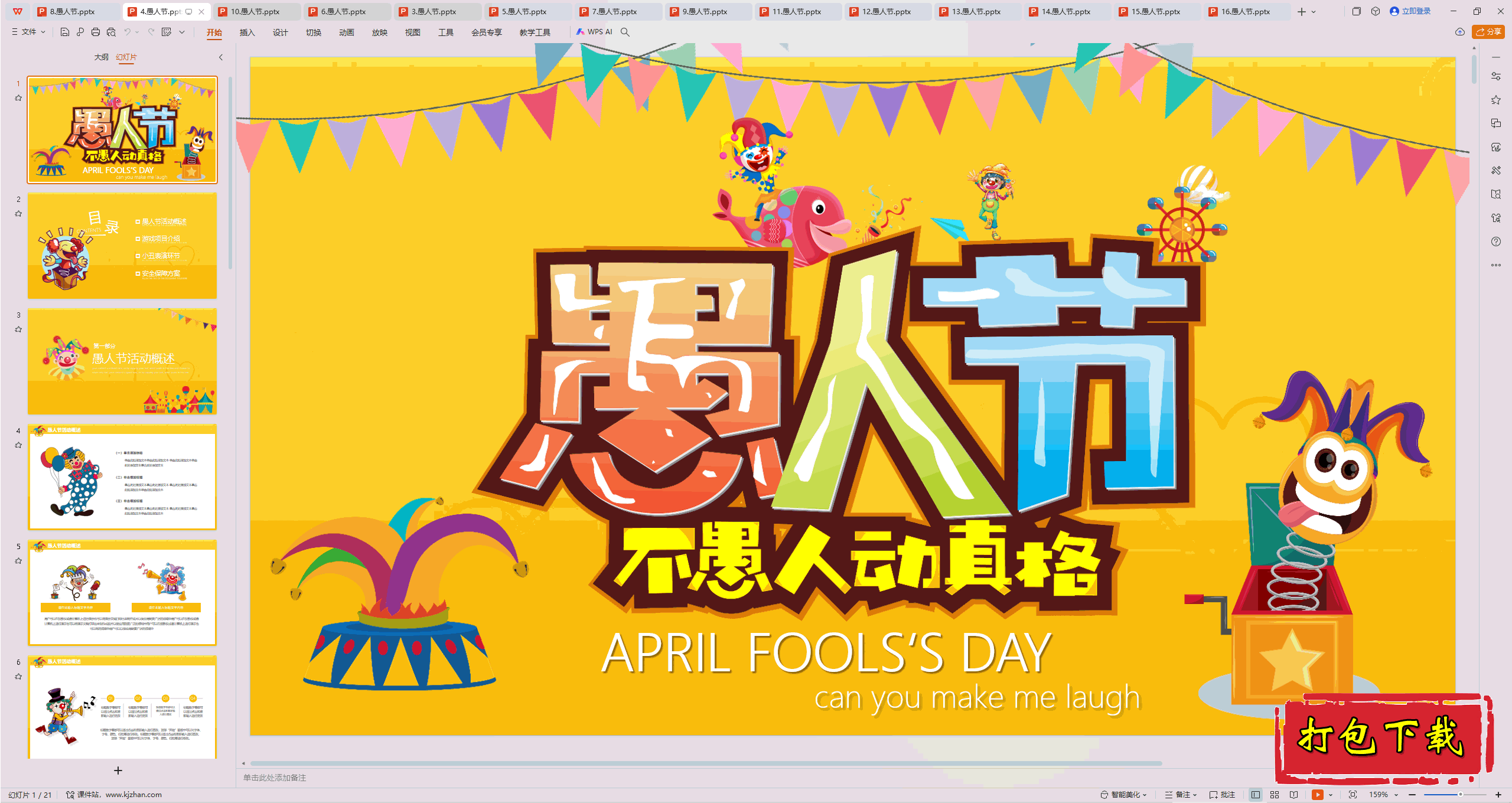Toggle the star marker on slide 3
Screen dimensions: 1512x803
click(18, 329)
